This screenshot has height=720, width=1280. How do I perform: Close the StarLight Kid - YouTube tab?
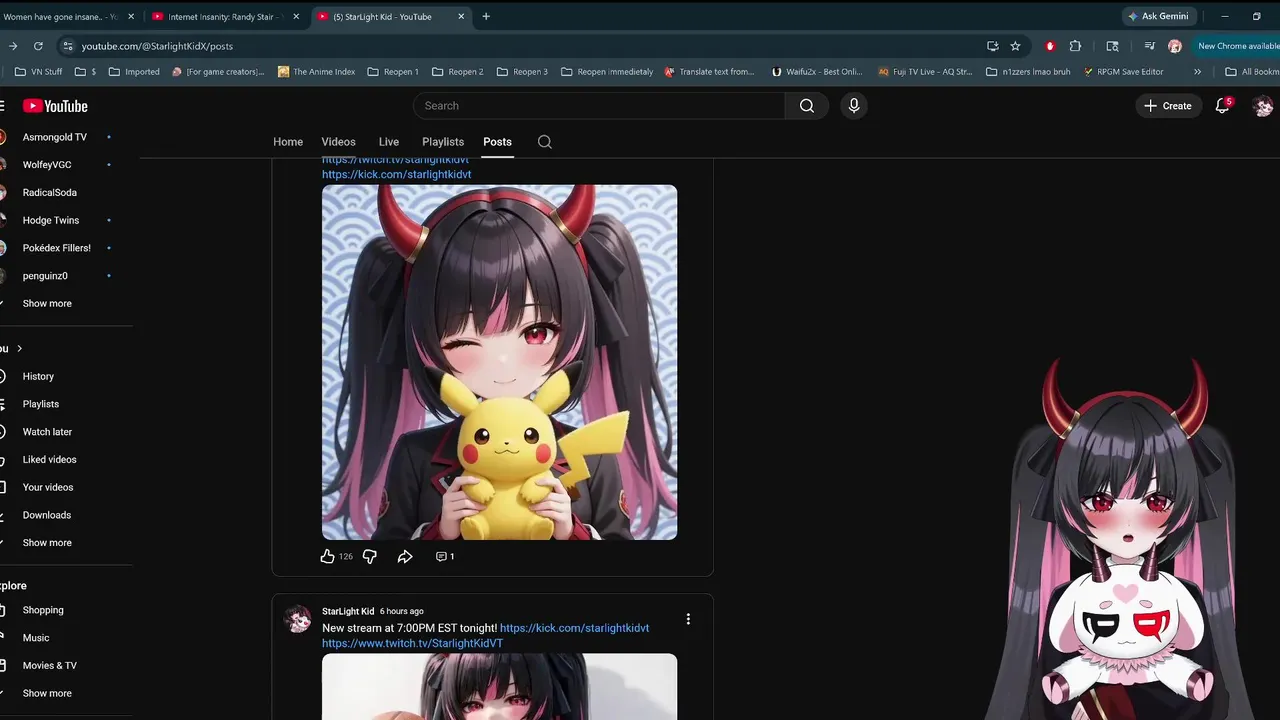pyautogui.click(x=461, y=16)
